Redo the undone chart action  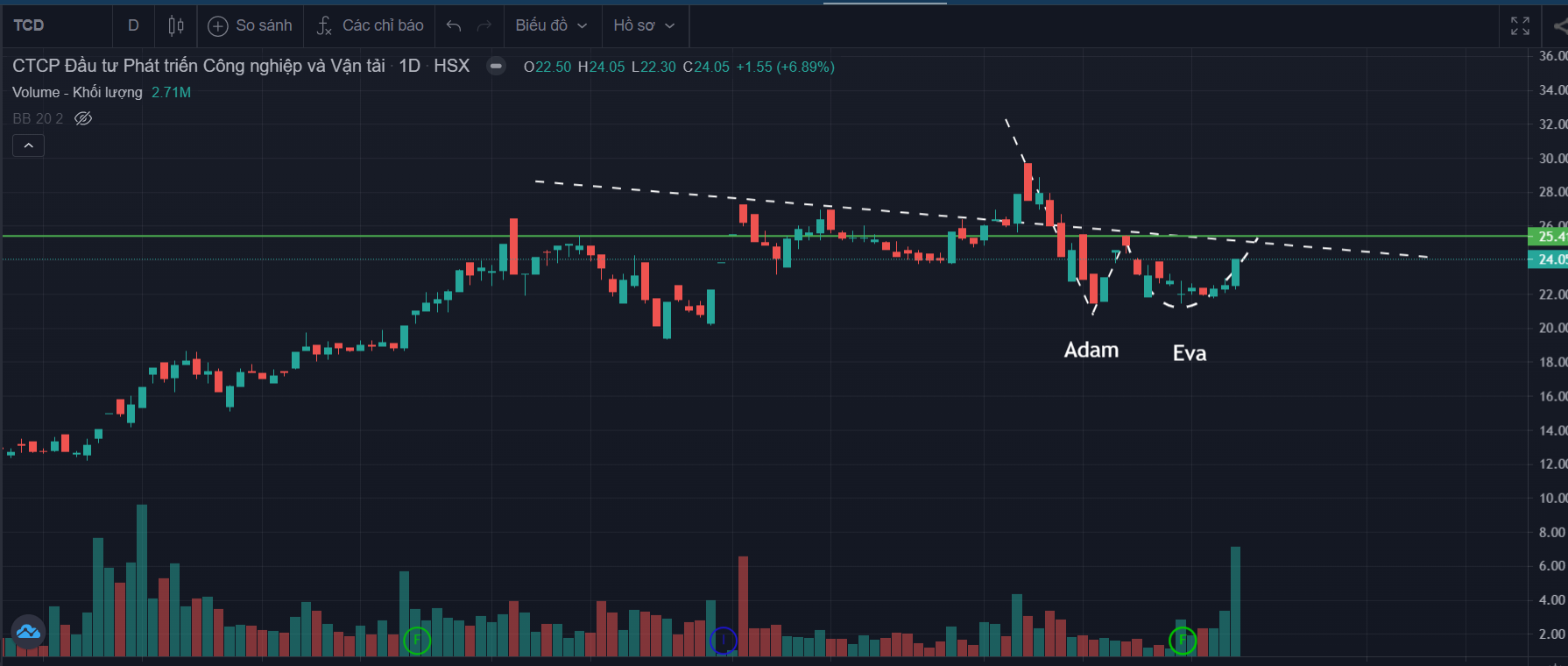(x=484, y=25)
